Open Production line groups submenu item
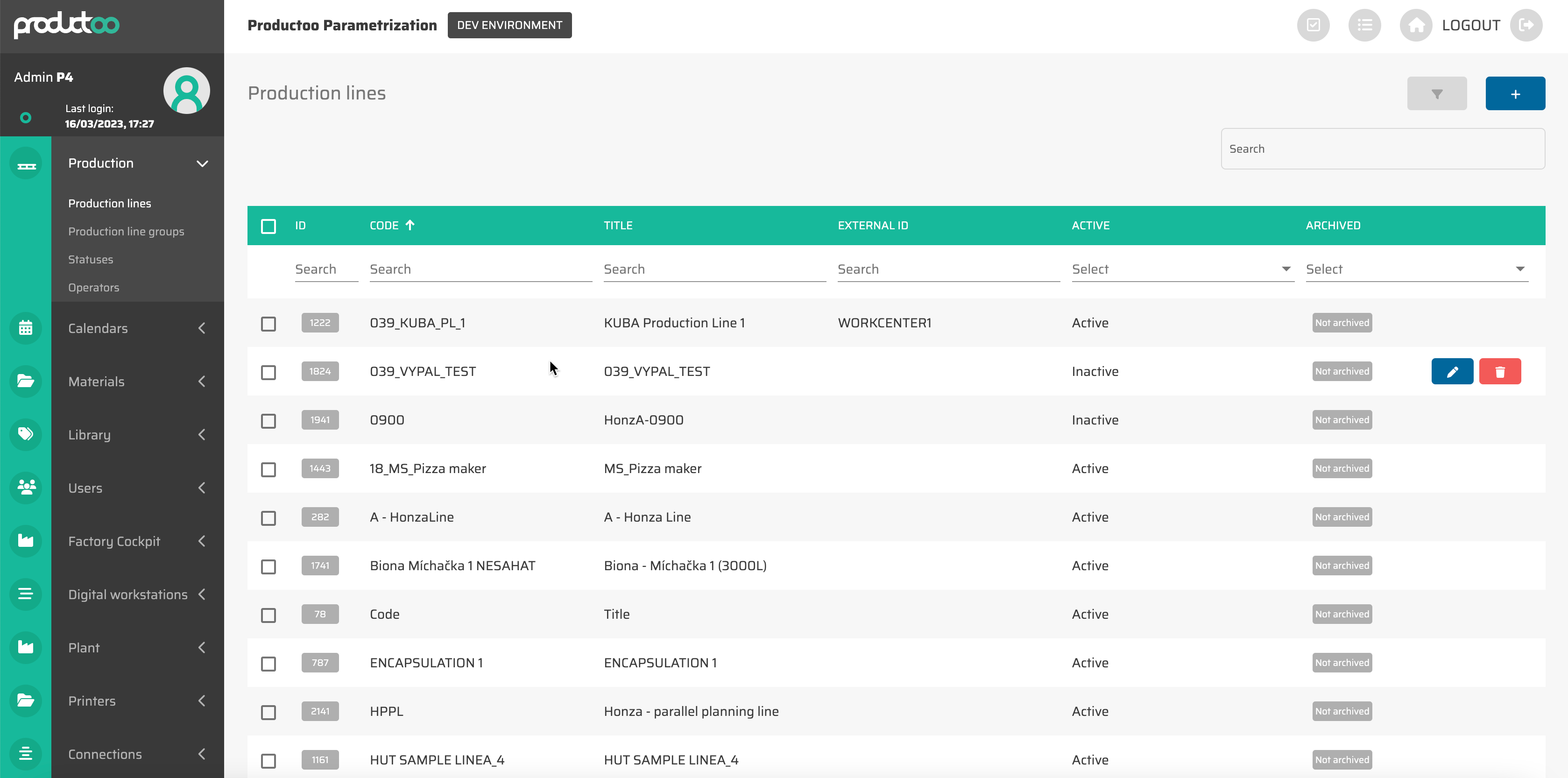The width and height of the screenshot is (1568, 778). [126, 231]
